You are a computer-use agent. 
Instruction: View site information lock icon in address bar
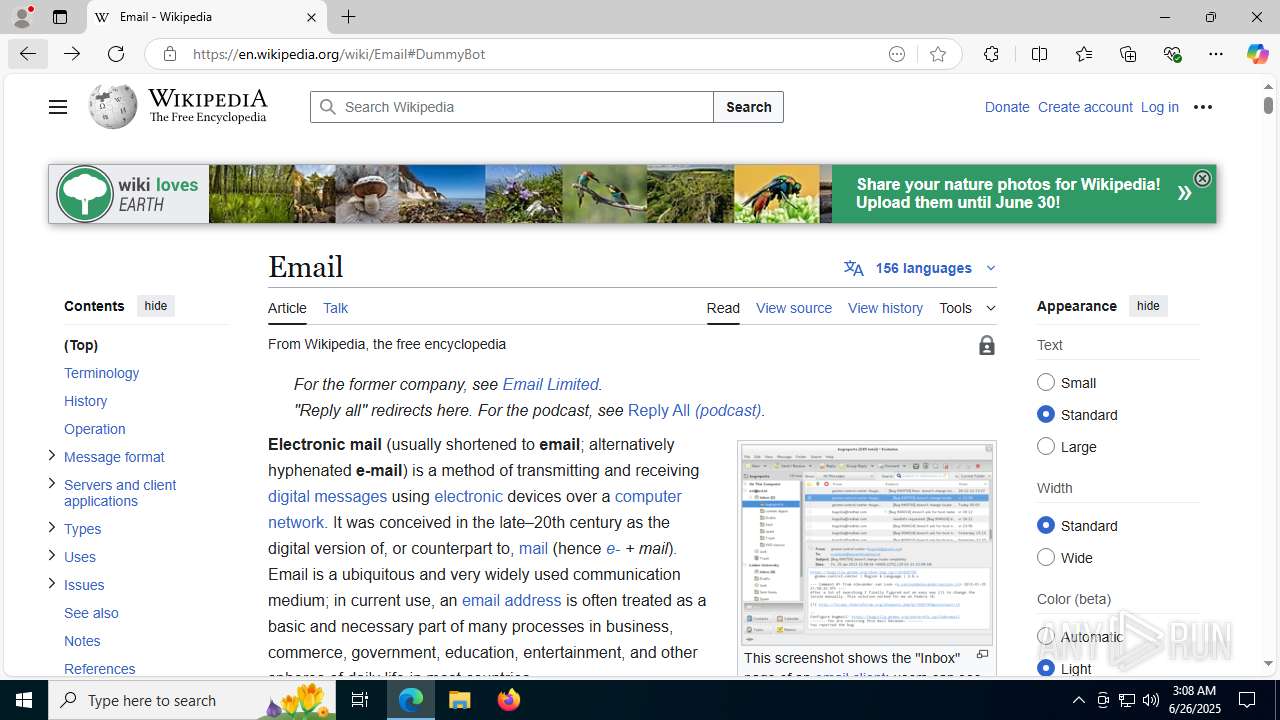coord(170,54)
